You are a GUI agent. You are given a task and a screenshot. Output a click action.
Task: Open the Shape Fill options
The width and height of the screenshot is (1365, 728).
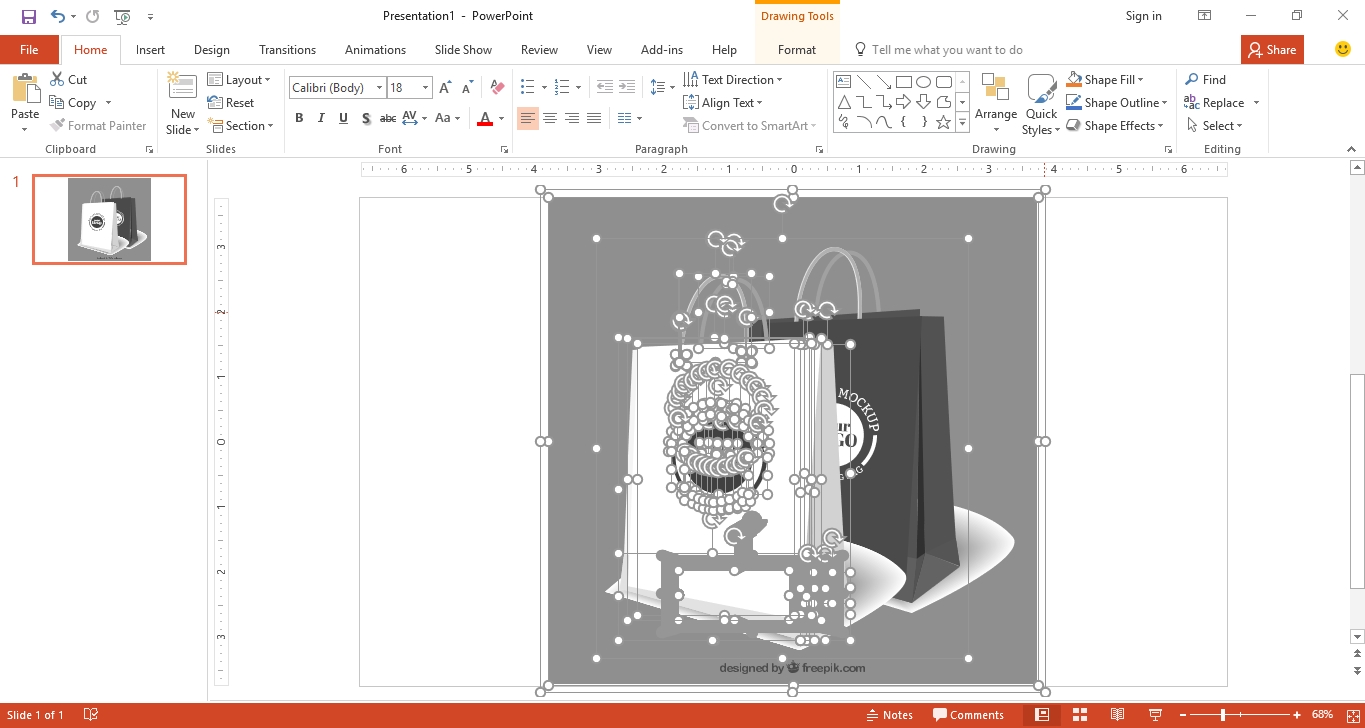tap(1105, 79)
